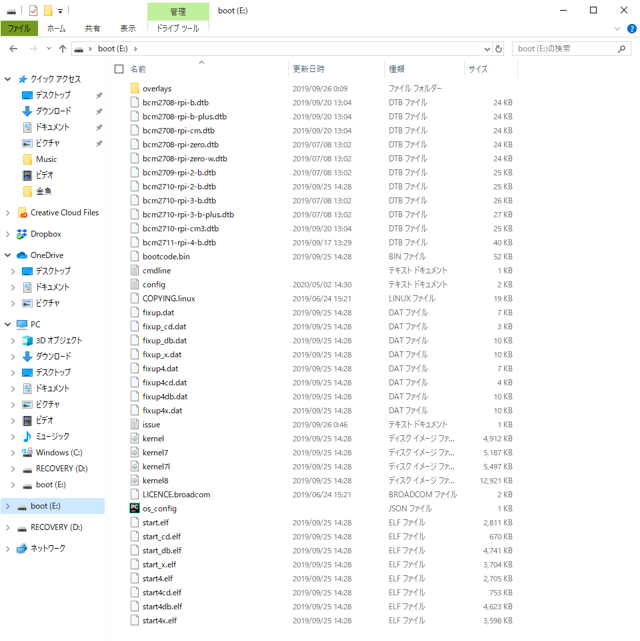Click the kernel disk image icon
The width and height of the screenshot is (640, 641).
pyautogui.click(x=134, y=438)
